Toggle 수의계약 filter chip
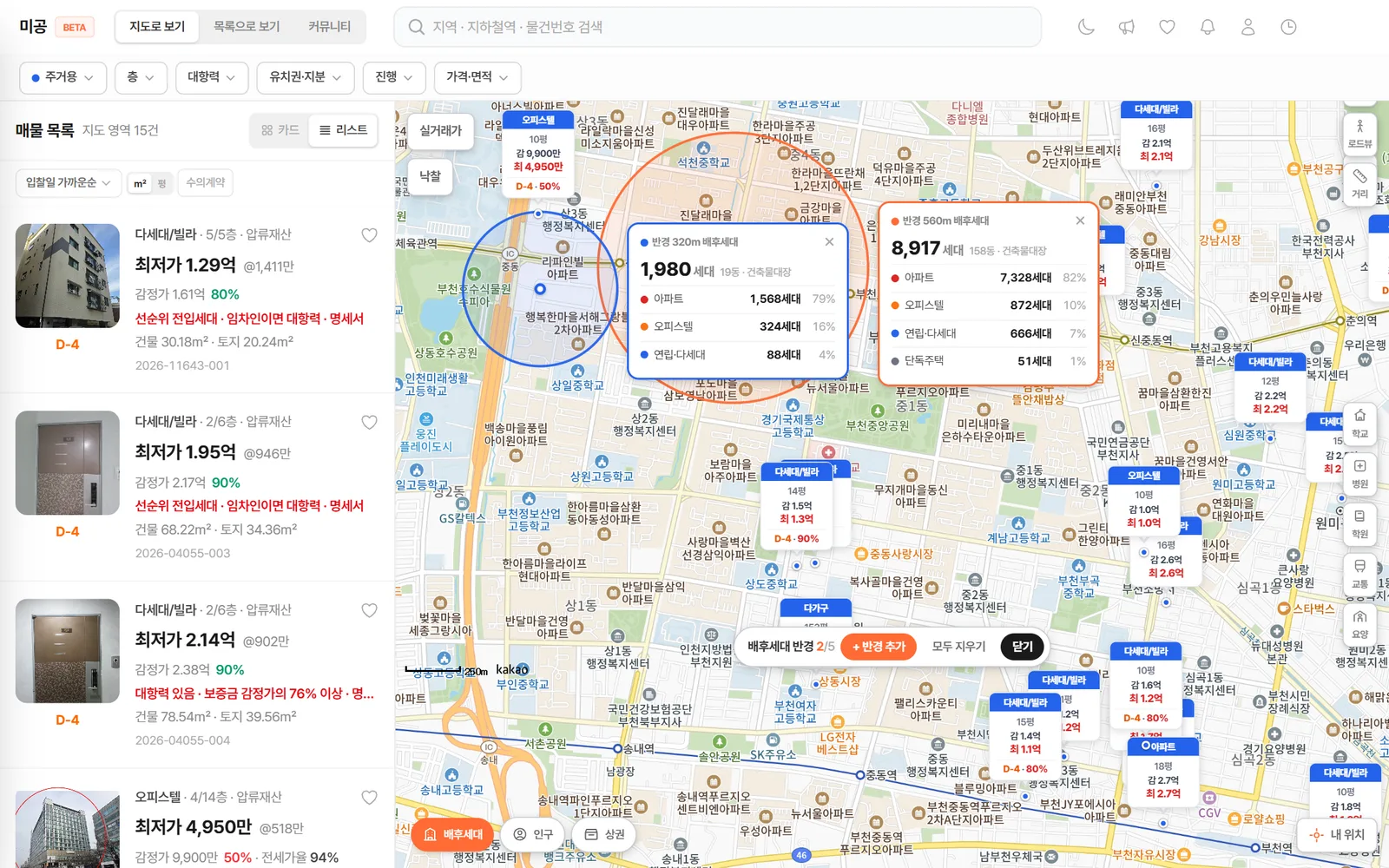Image resolution: width=1389 pixels, height=868 pixels. point(206,182)
